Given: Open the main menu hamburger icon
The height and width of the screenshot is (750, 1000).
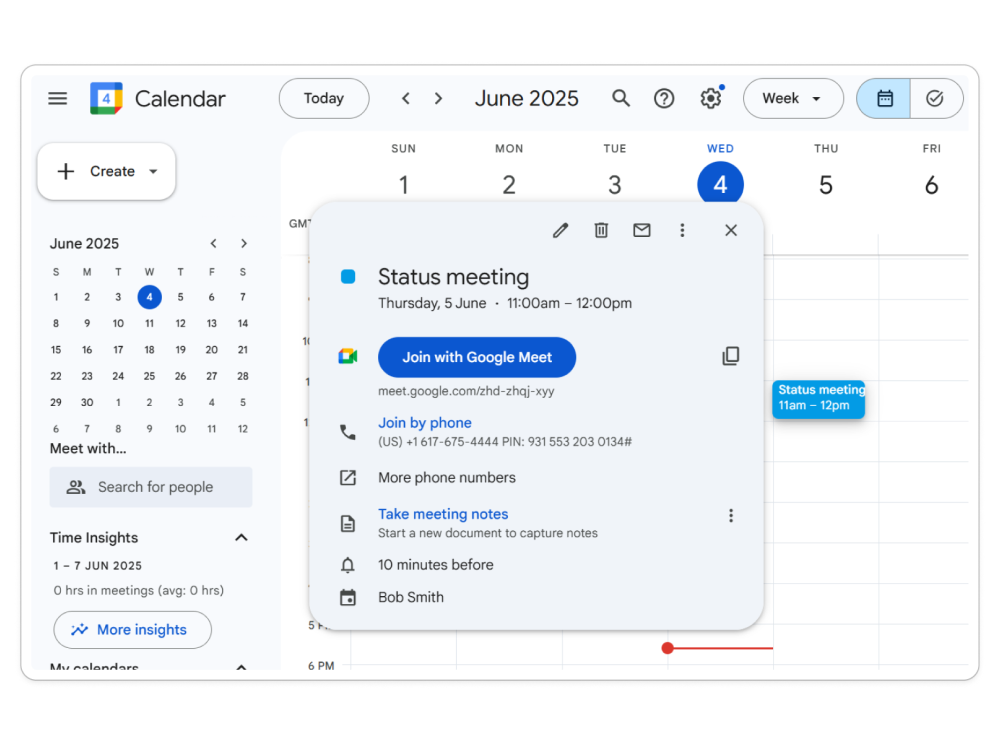Looking at the screenshot, I should tap(58, 98).
